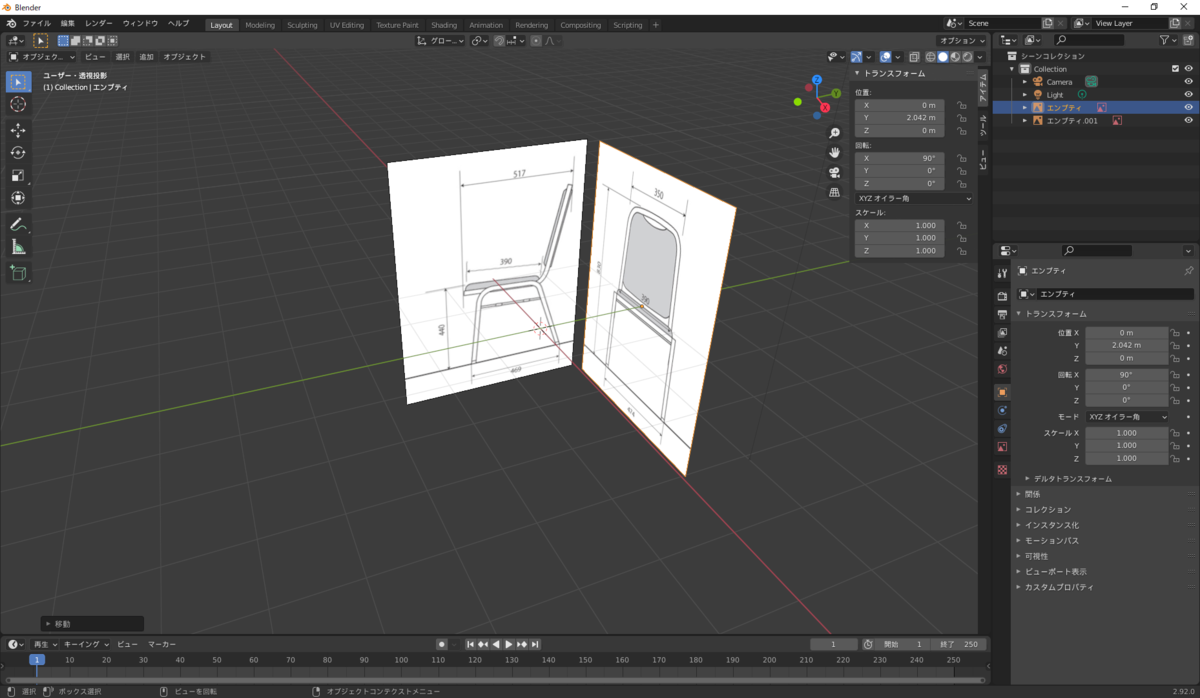Toggle proportional editing button

click(x=536, y=41)
